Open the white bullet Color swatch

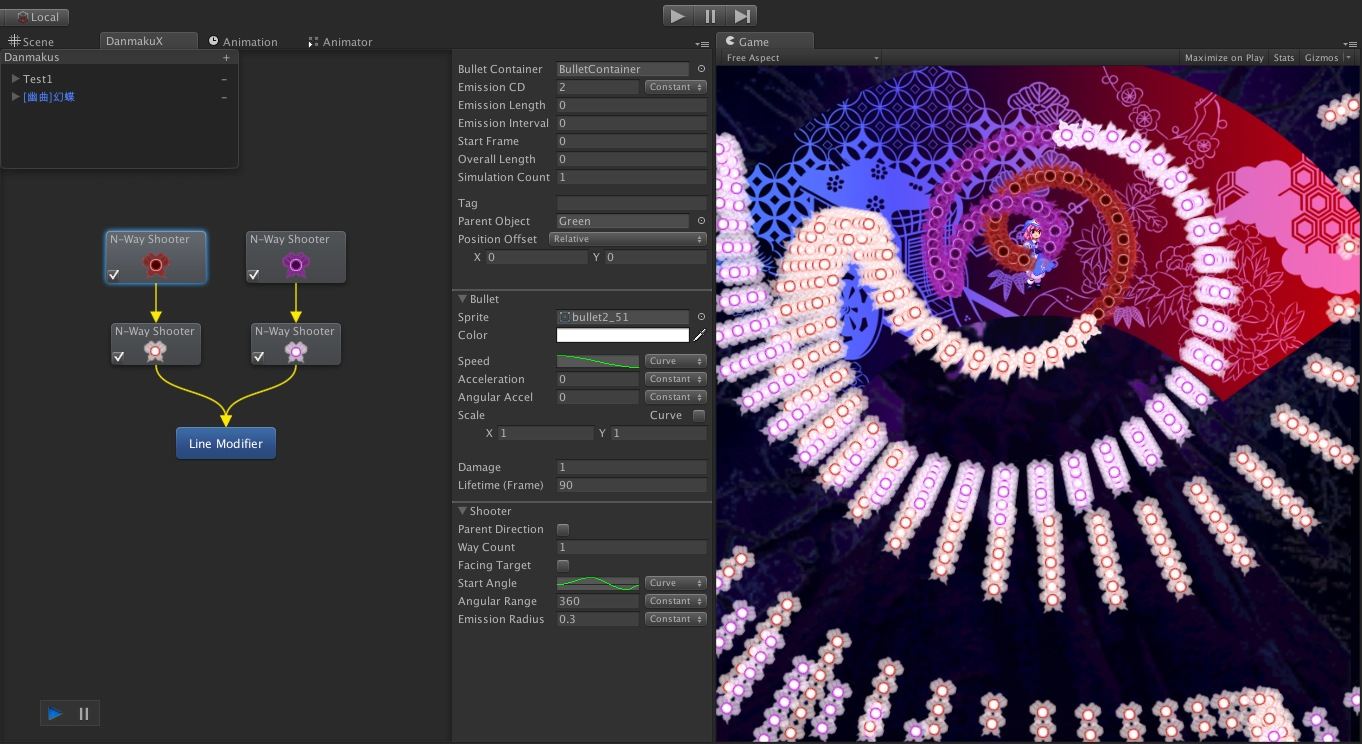coord(623,335)
